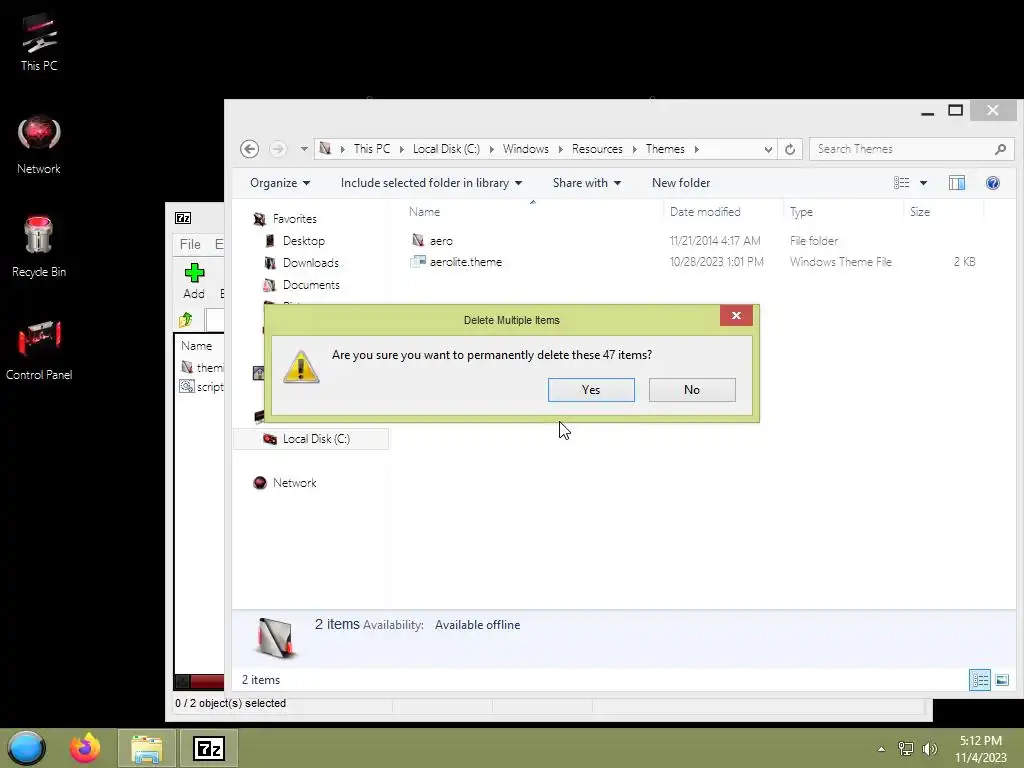Click the warning icon in the dialog

(x=300, y=366)
